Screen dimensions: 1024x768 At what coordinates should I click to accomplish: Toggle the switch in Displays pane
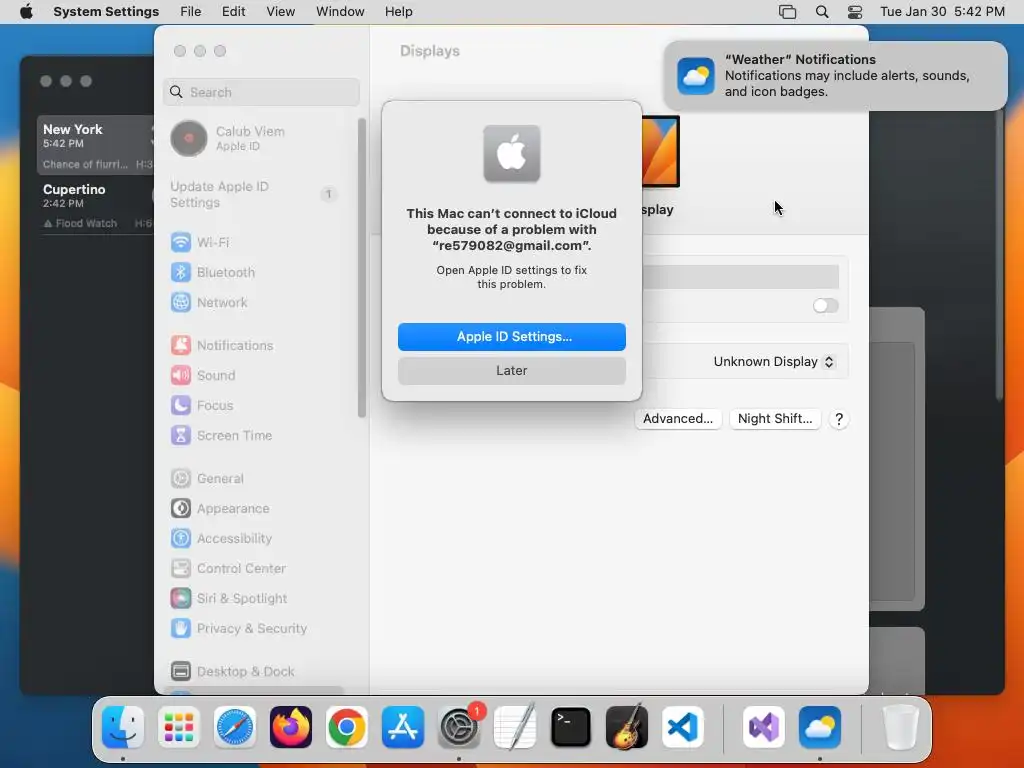click(x=825, y=306)
